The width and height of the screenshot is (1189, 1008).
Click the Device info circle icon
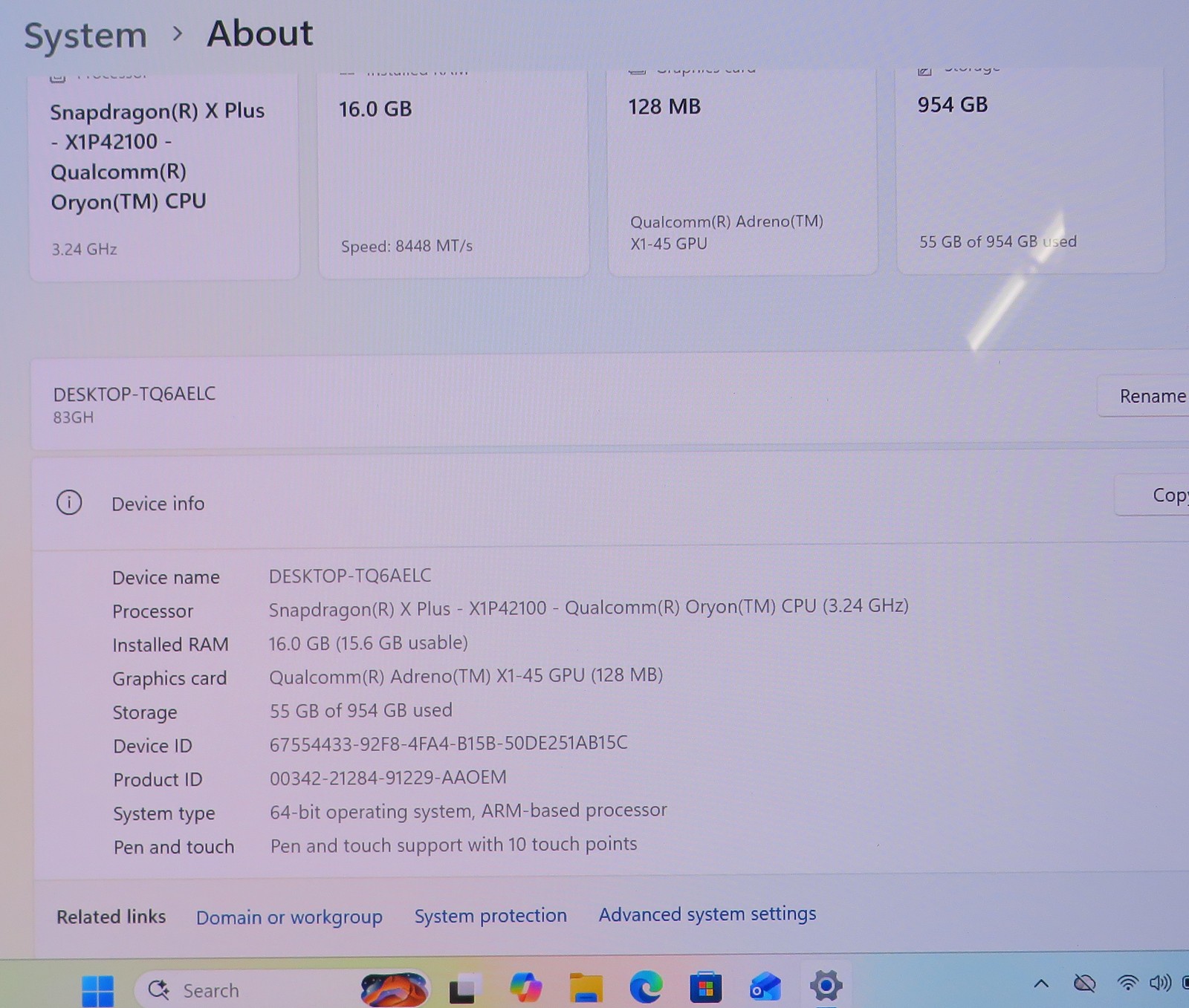69,503
